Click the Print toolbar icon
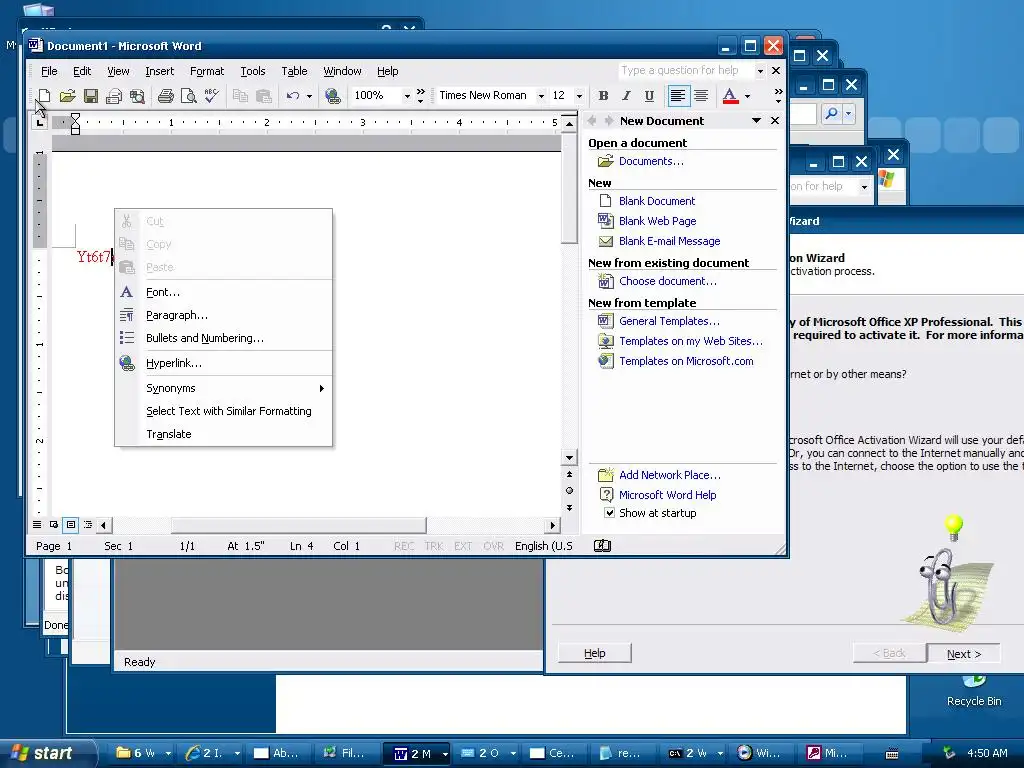The image size is (1024, 768). [165, 96]
